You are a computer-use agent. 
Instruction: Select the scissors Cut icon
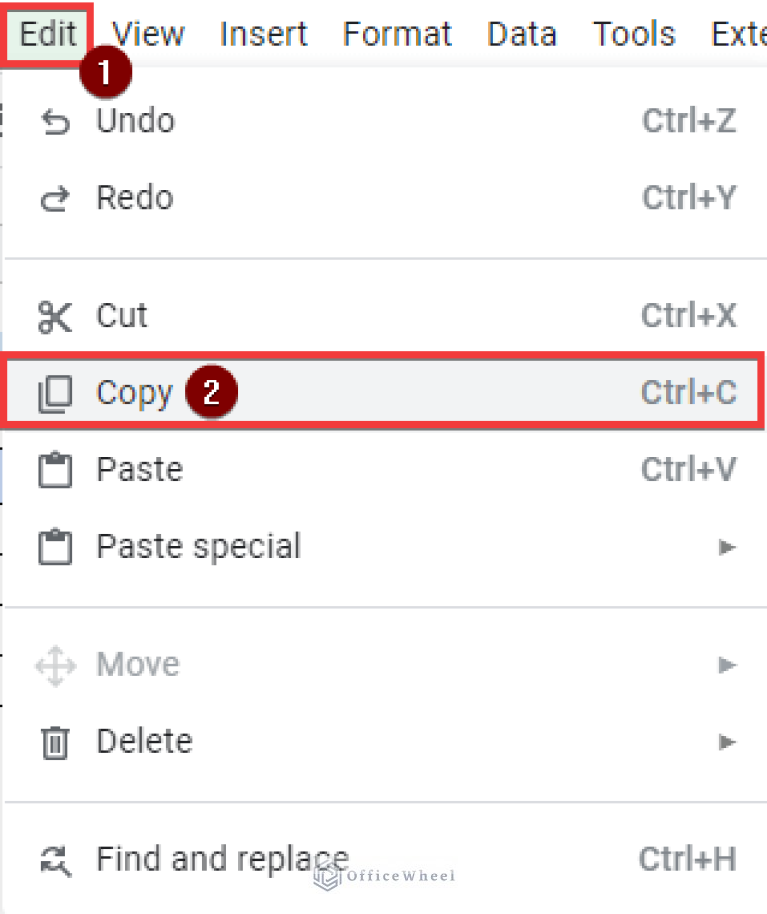(55, 315)
